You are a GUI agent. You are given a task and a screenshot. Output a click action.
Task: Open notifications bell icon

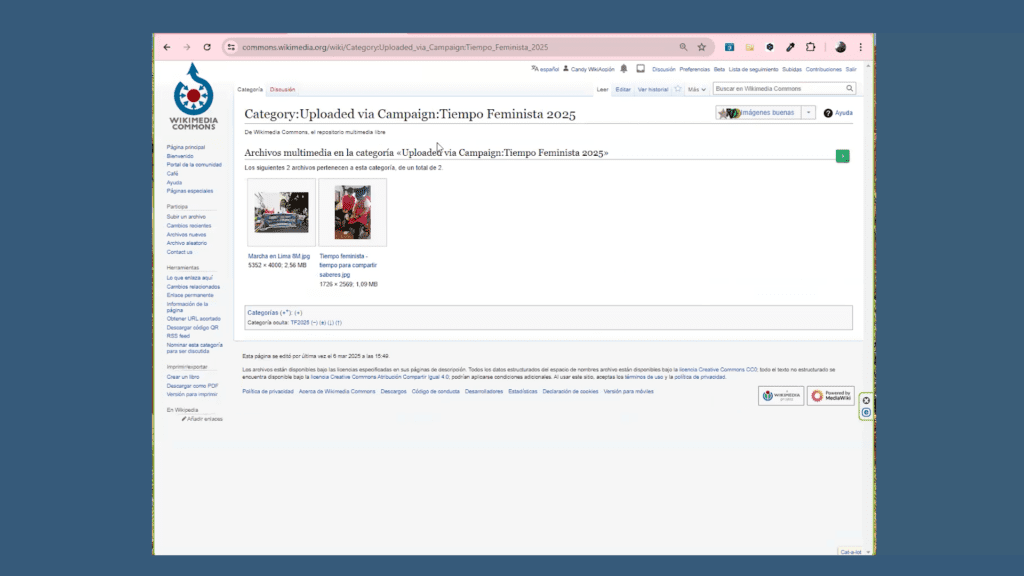pos(624,69)
